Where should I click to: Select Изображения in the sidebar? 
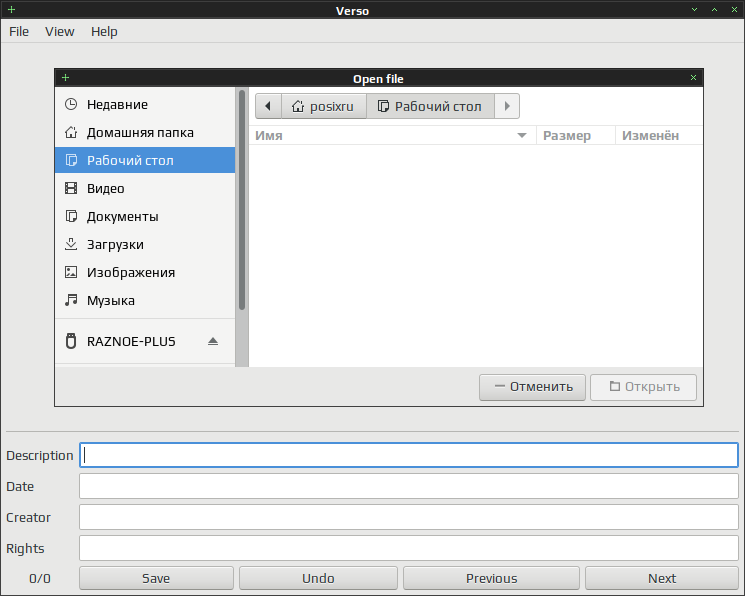click(x=144, y=272)
